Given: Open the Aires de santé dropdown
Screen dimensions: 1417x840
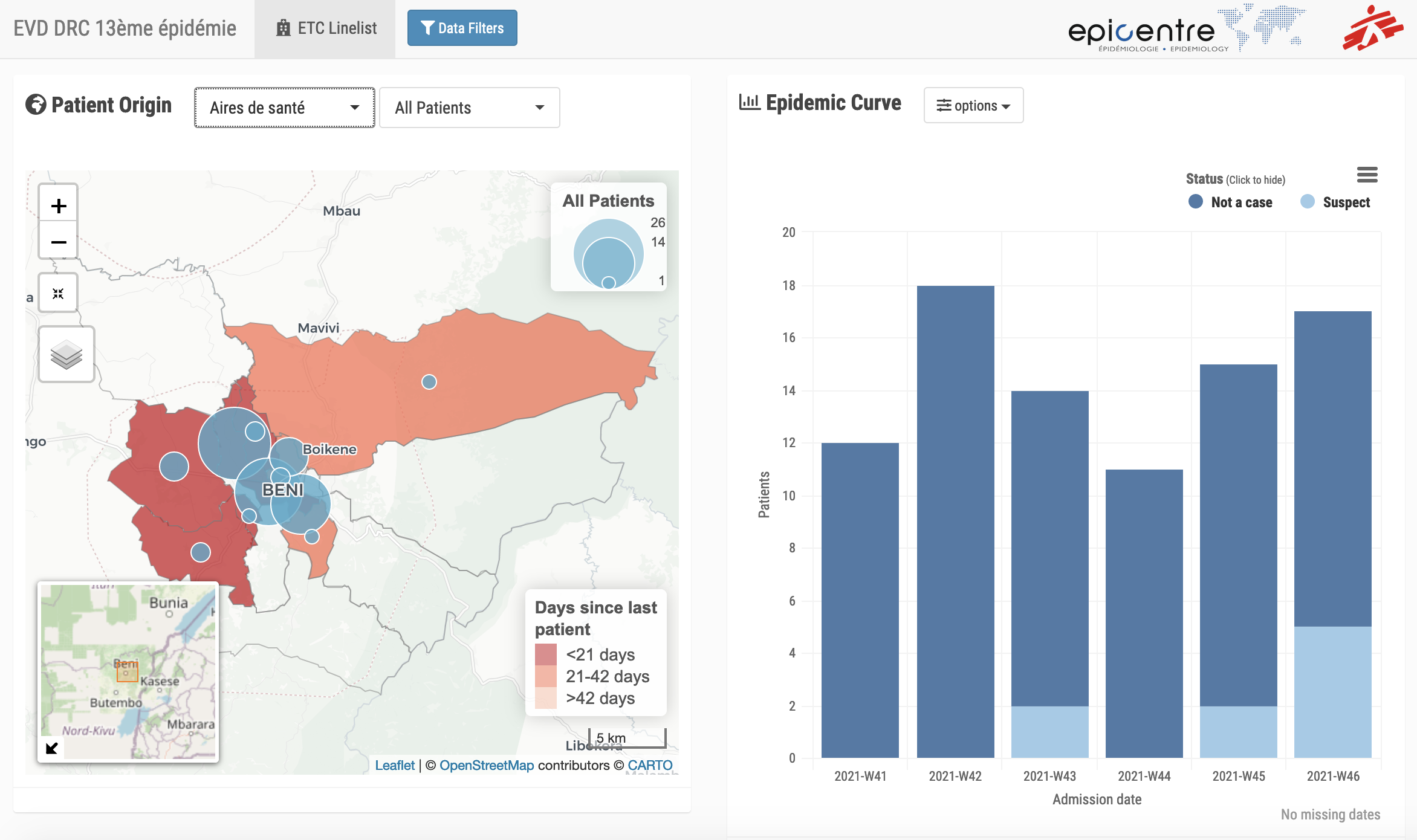Looking at the screenshot, I should click(x=285, y=108).
